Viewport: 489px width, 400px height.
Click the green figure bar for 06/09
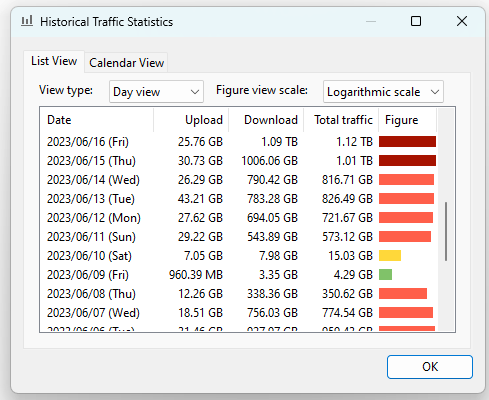coord(386,275)
